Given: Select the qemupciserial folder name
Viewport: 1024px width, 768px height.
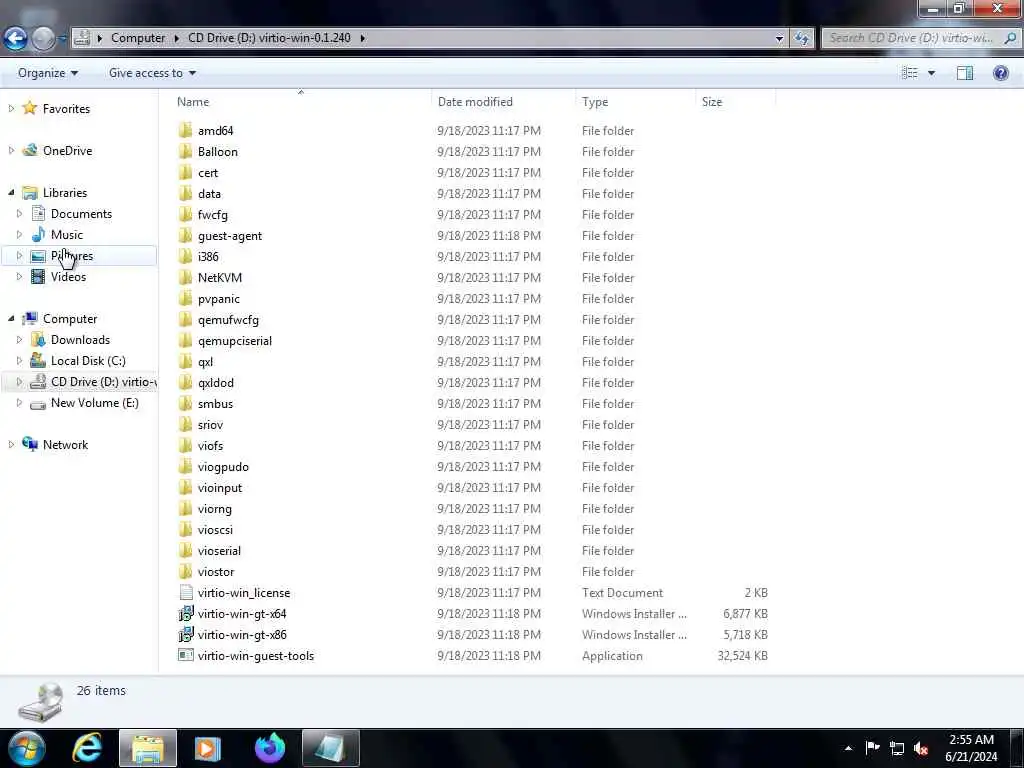Looking at the screenshot, I should [234, 341].
